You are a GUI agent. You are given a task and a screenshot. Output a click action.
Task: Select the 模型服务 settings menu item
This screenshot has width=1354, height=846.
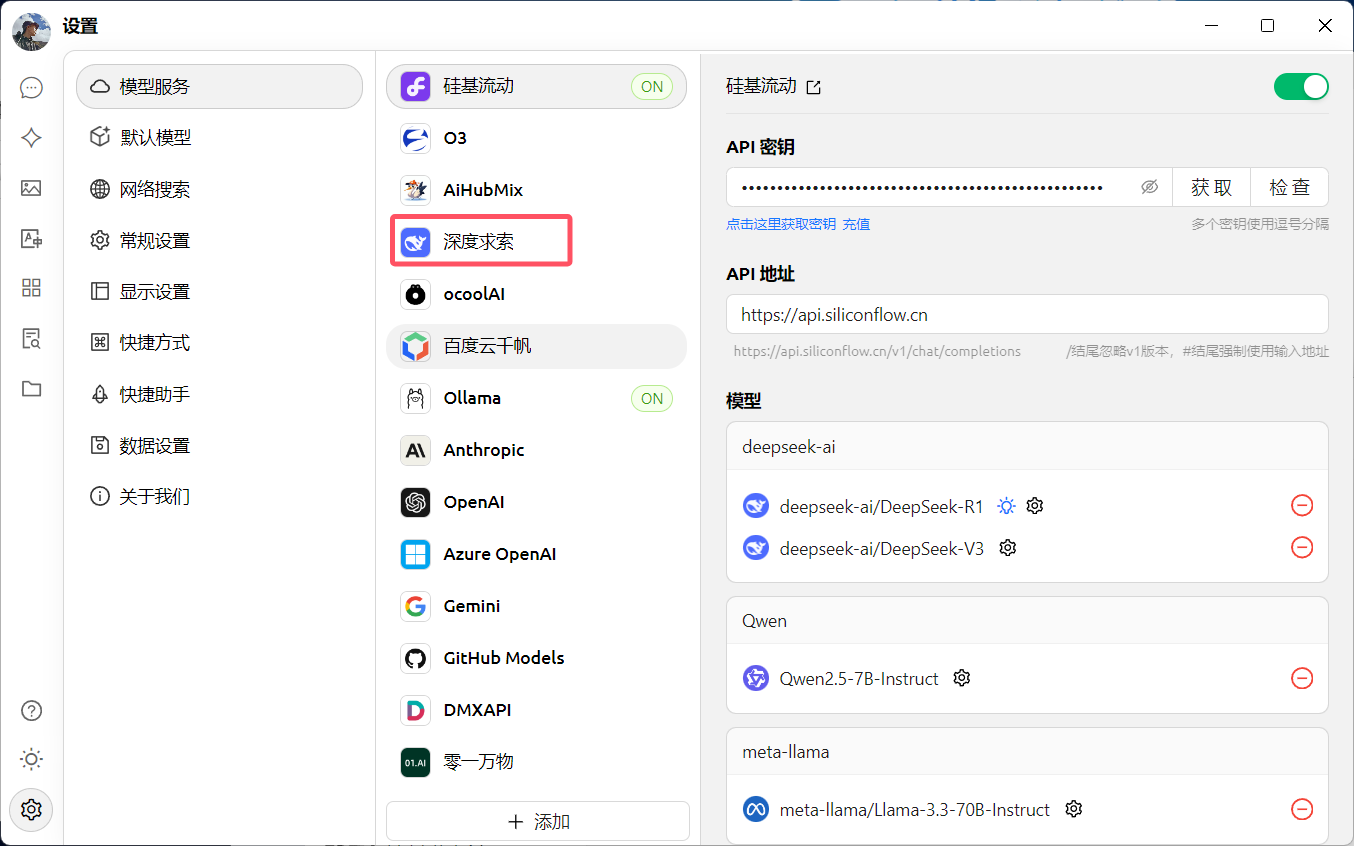(x=219, y=87)
